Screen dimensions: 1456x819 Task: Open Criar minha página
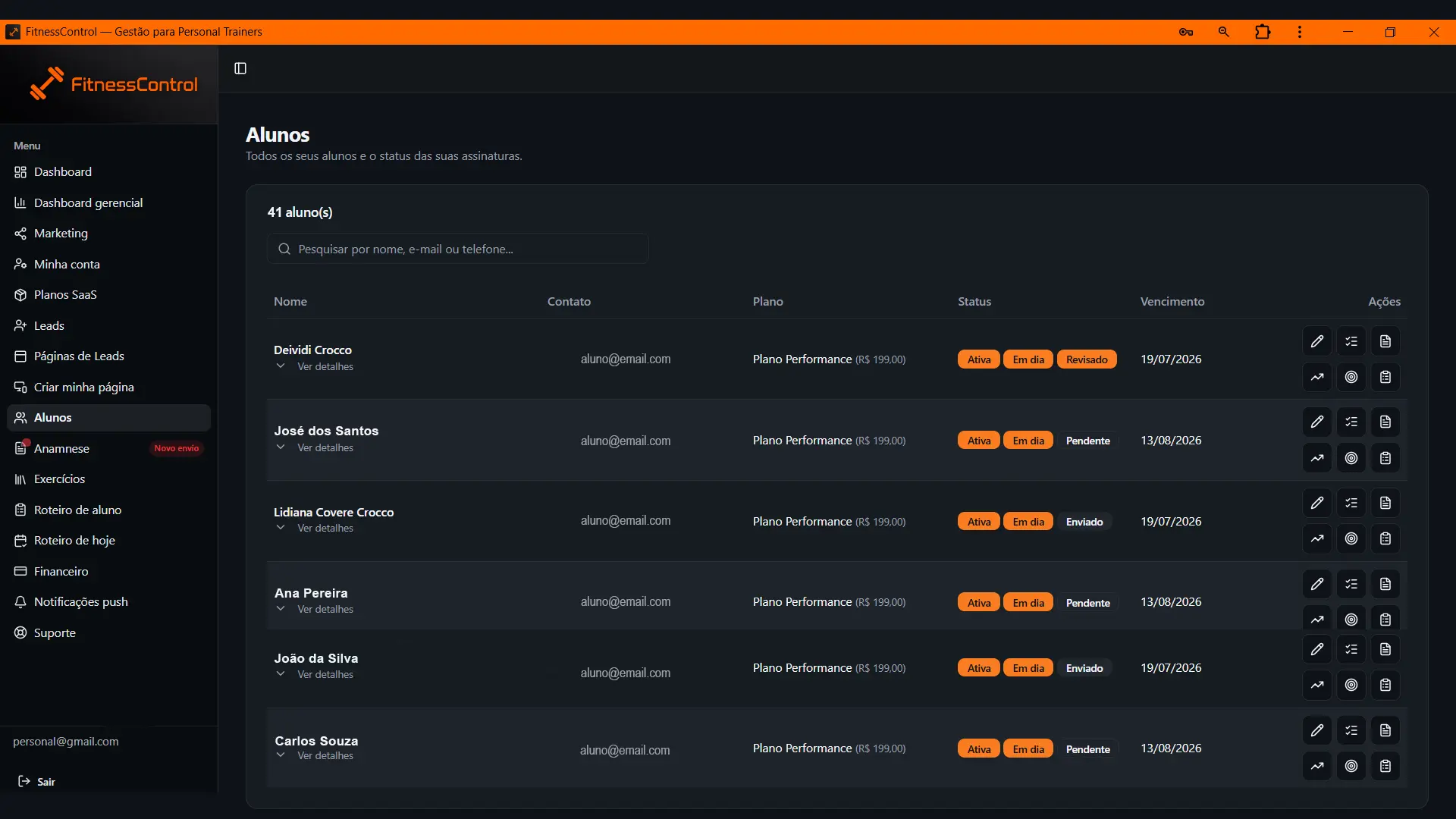pyautogui.click(x=108, y=388)
